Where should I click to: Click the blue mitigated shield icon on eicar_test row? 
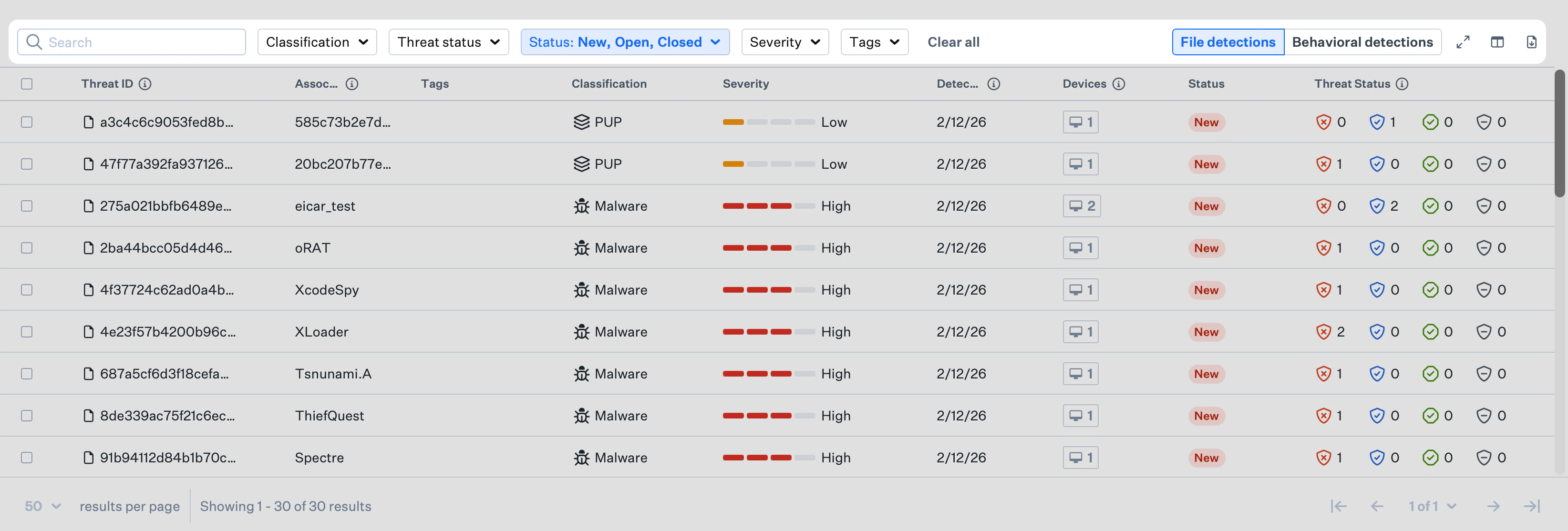(x=1377, y=205)
